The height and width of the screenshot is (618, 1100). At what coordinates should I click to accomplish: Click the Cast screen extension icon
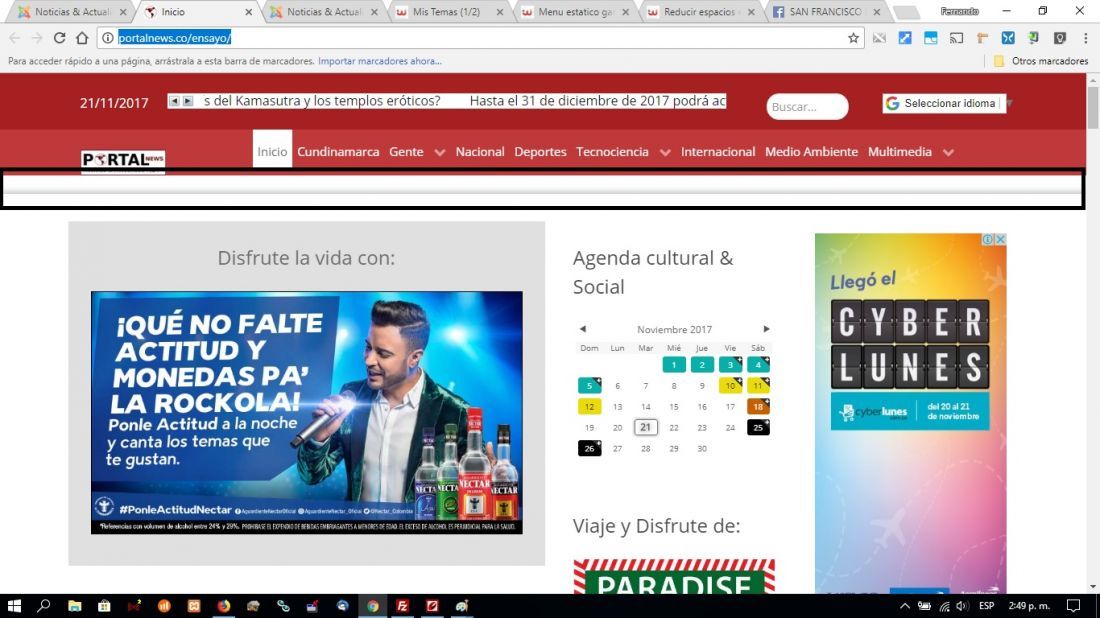pos(956,39)
